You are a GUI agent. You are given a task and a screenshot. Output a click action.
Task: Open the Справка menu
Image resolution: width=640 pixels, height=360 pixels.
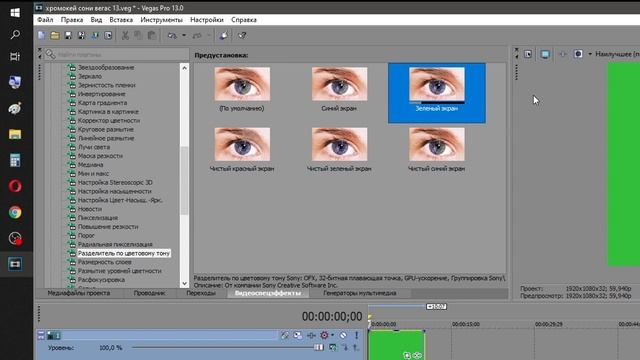(x=244, y=20)
